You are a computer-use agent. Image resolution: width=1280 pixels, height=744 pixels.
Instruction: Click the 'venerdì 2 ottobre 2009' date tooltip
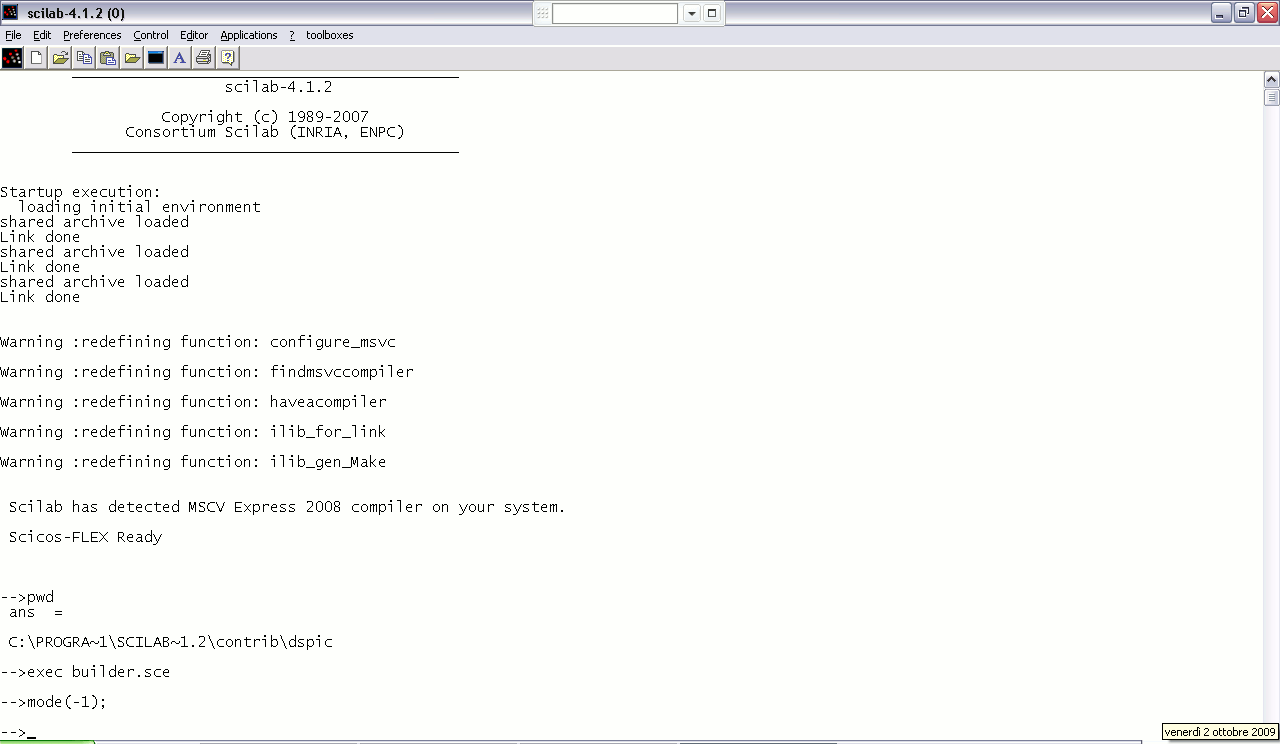pyautogui.click(x=1220, y=733)
